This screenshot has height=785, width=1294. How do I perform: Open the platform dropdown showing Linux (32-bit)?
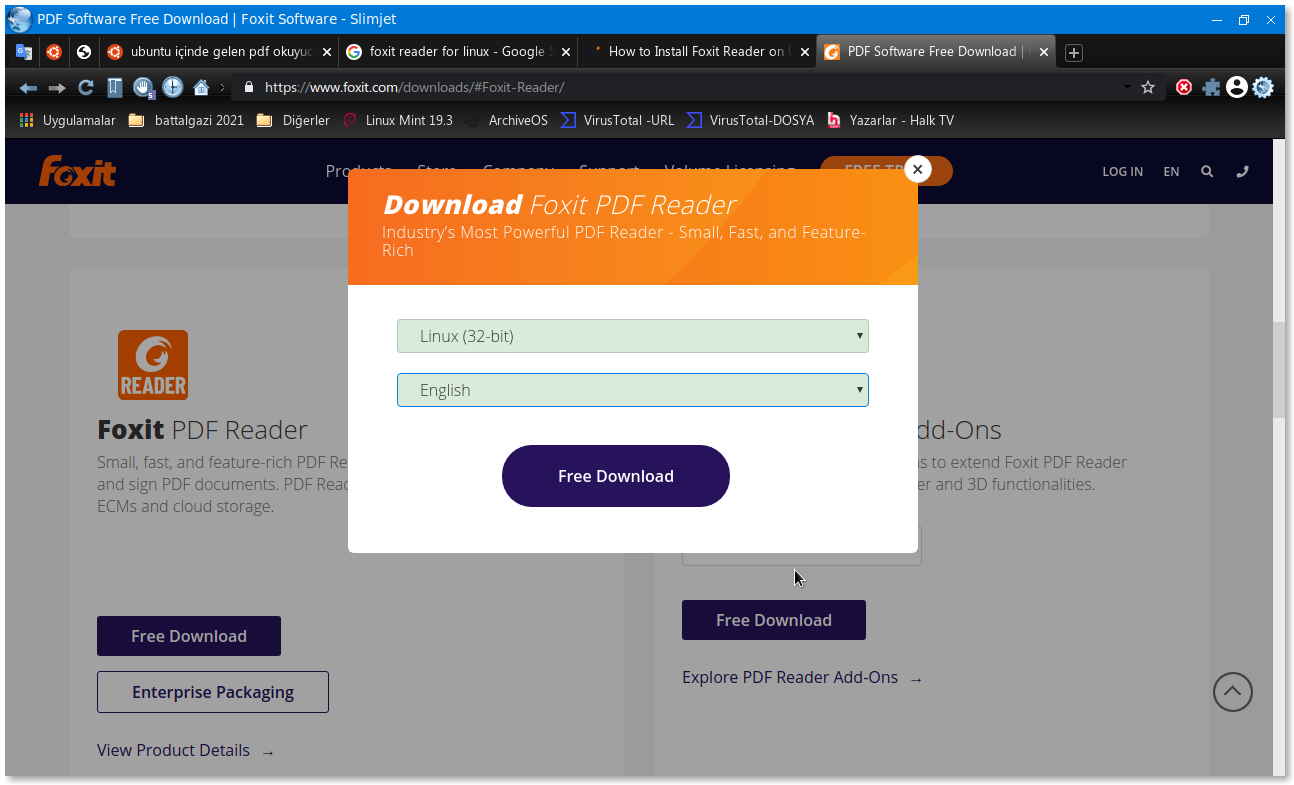[633, 336]
